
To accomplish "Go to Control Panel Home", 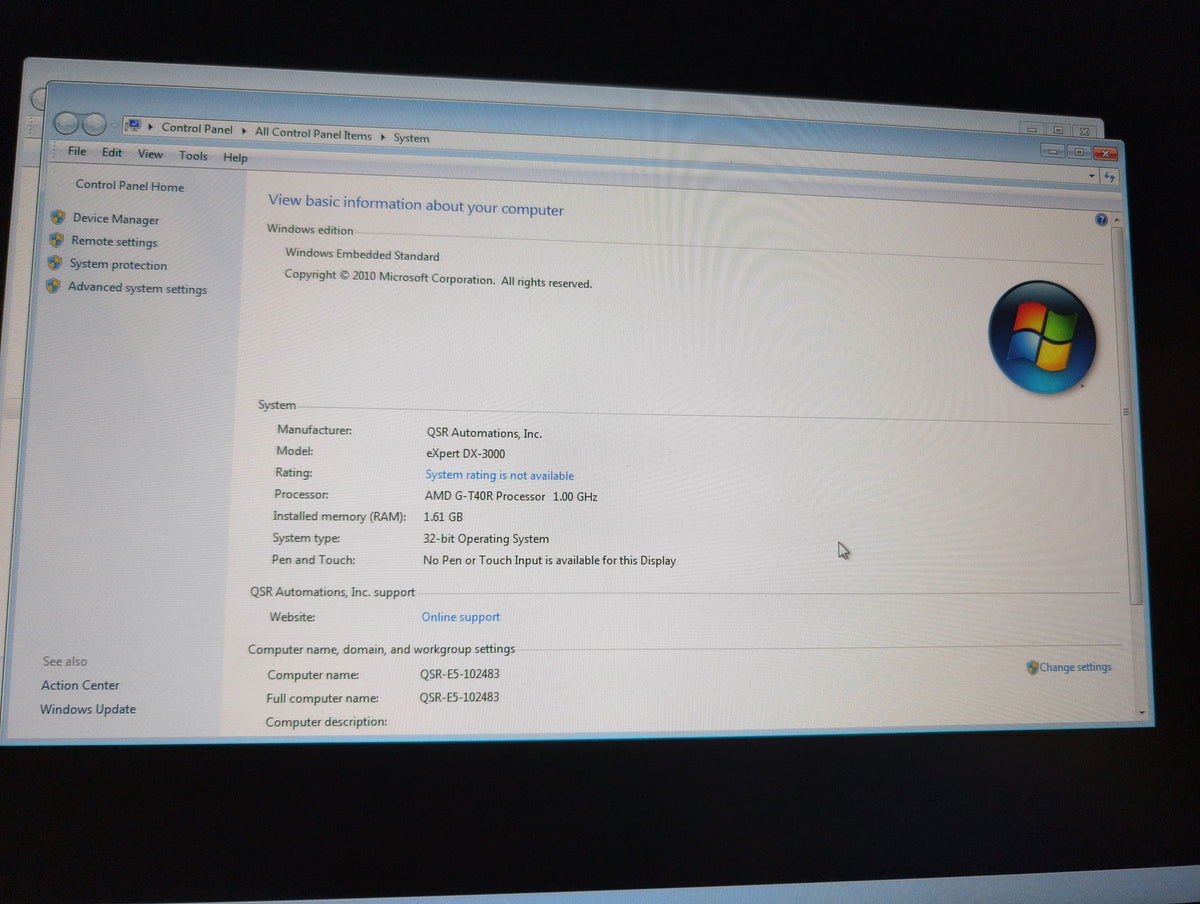I will pyautogui.click(x=130, y=186).
